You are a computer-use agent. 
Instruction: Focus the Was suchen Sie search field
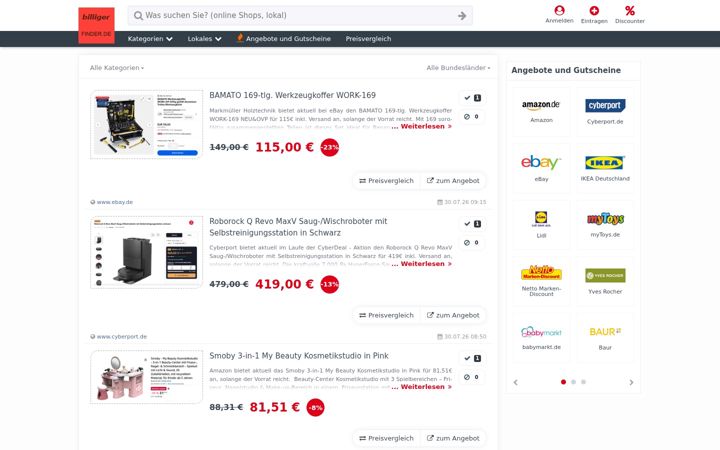click(300, 16)
